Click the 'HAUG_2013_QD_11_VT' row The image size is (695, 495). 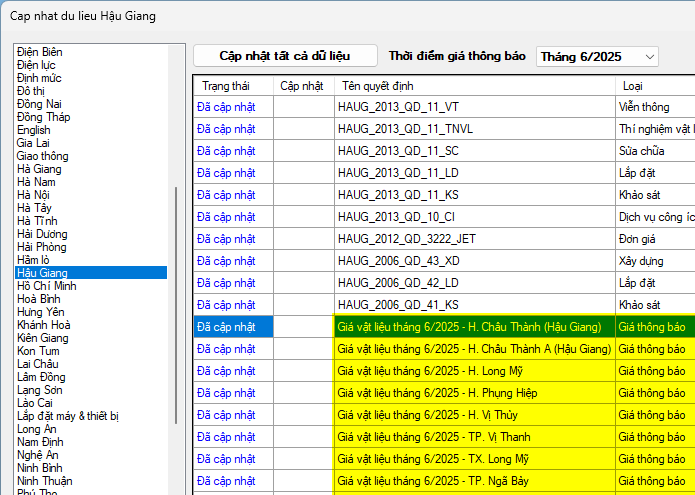click(x=444, y=107)
